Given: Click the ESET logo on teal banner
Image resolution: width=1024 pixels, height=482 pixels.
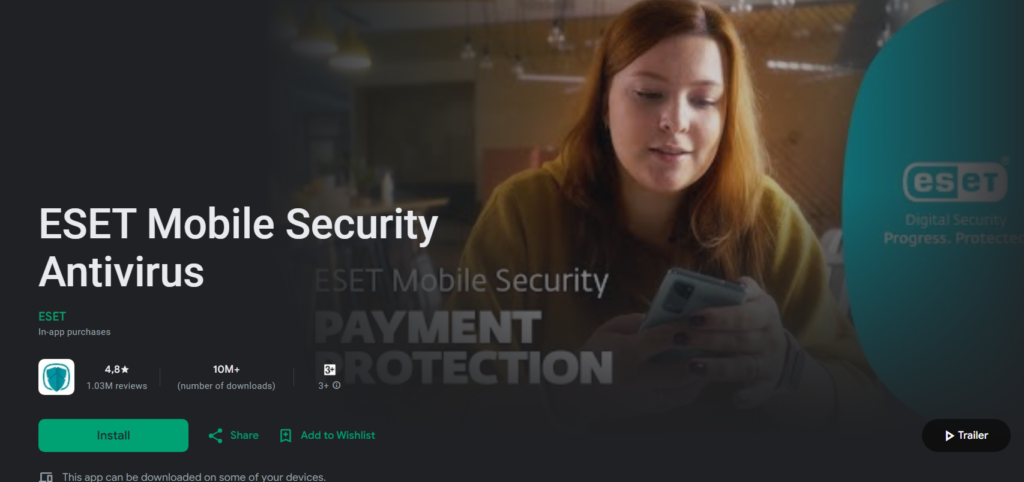Looking at the screenshot, I should point(955,182).
